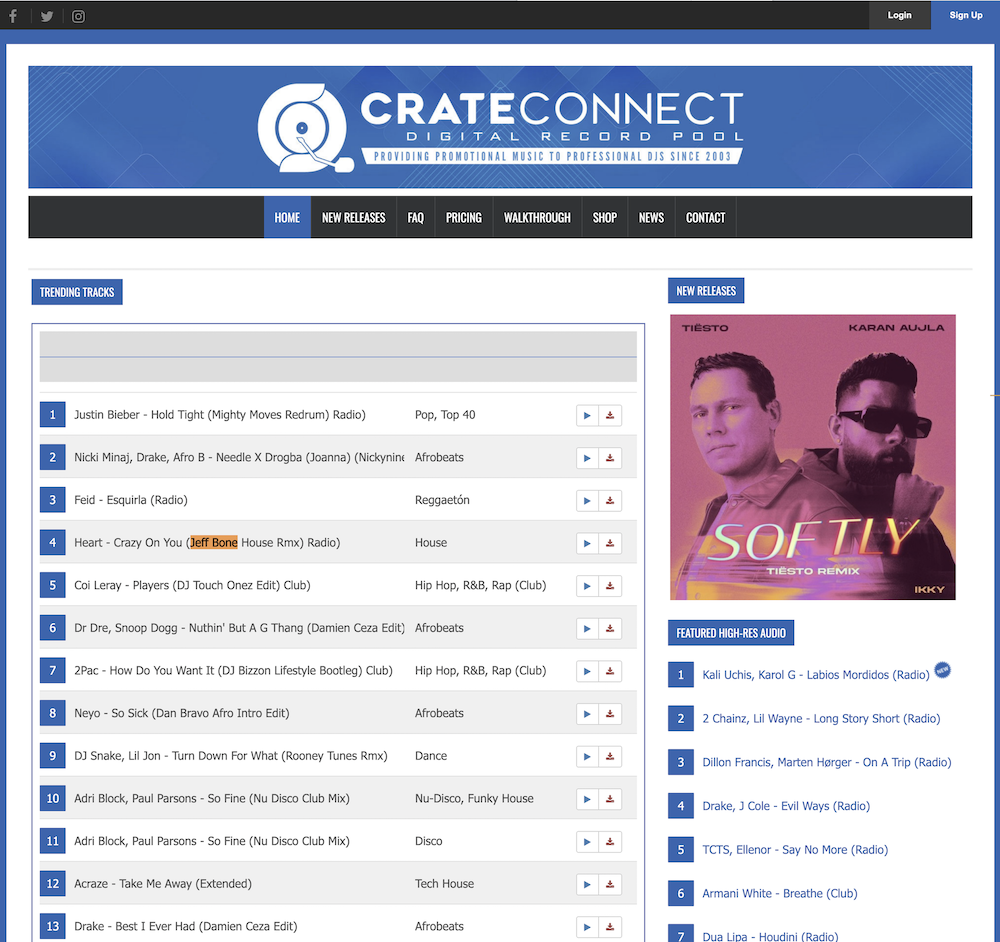Download Nicki Minaj Needle X Drogba track

click(610, 458)
